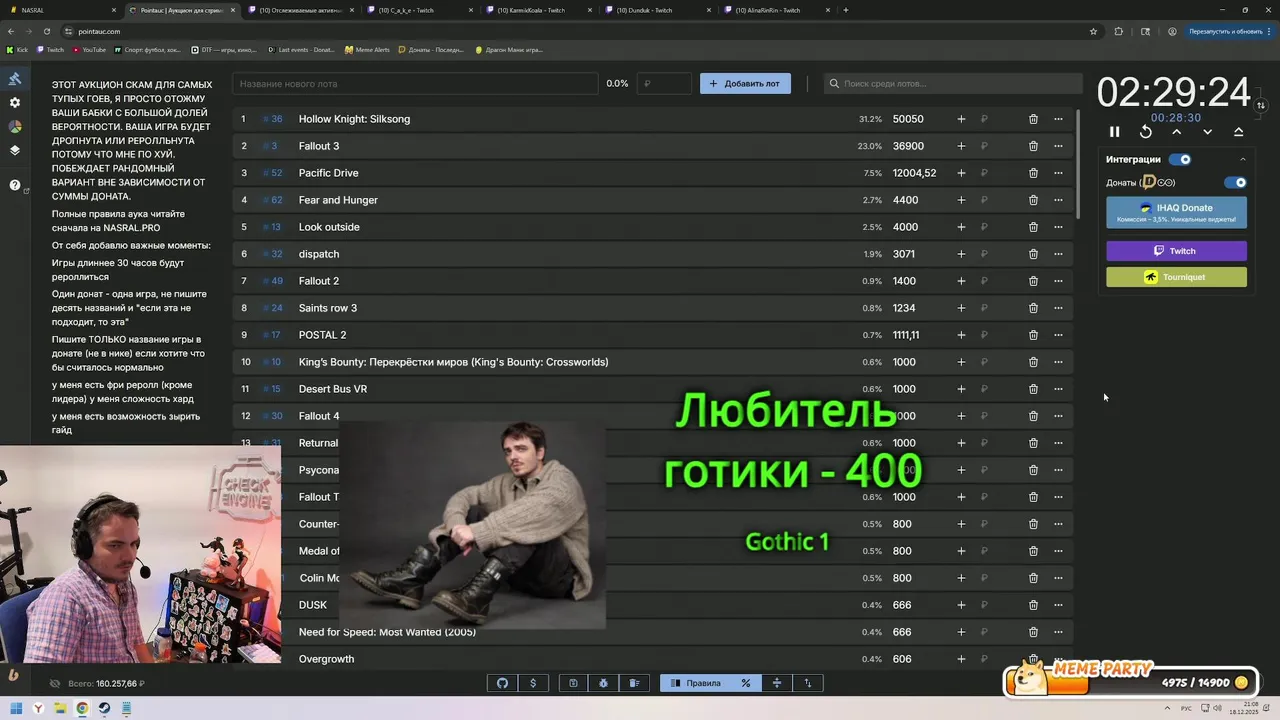Delete the Desert Bus VR lot
The image size is (1280, 720).
coord(1033,389)
